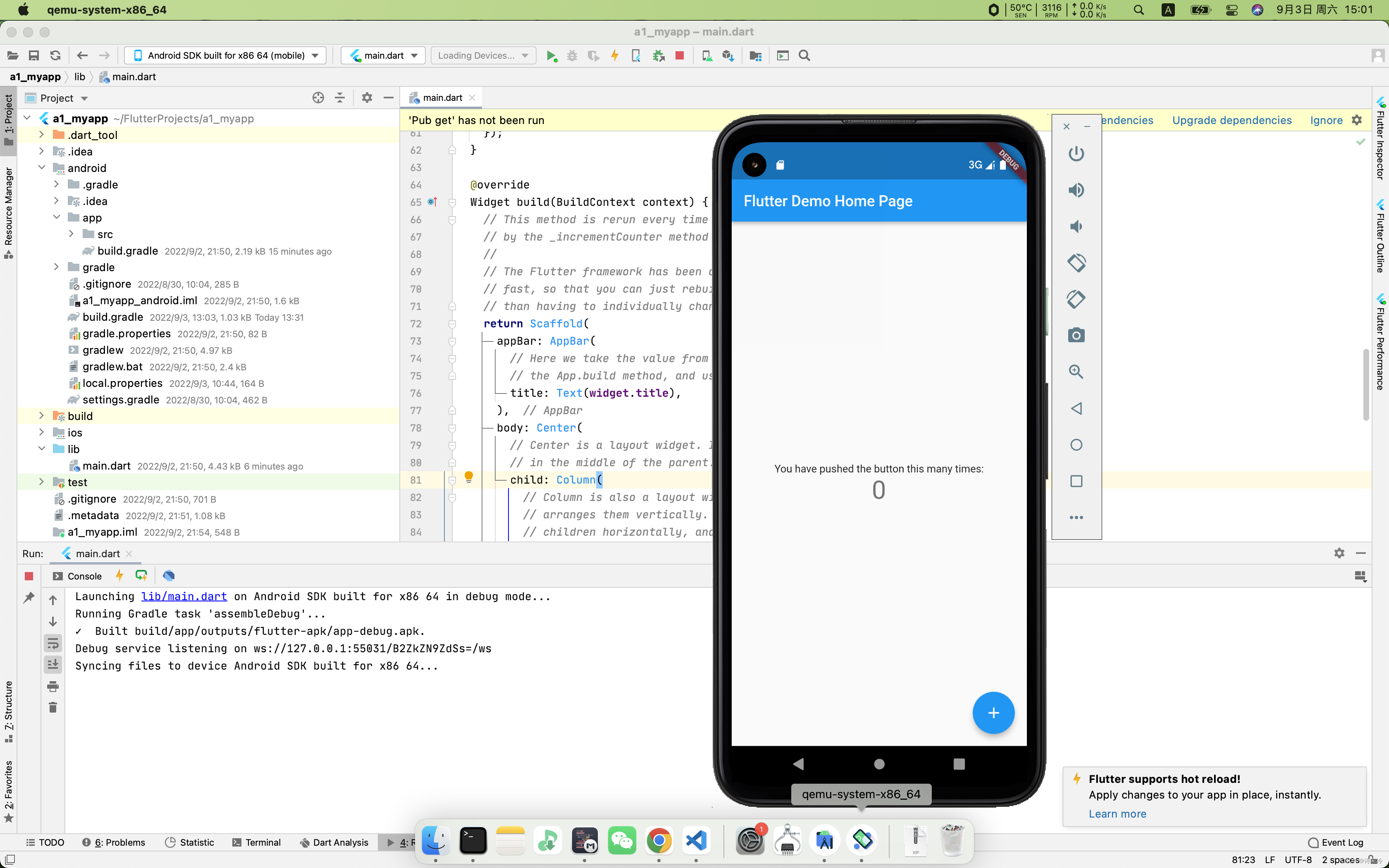
Task: Open the Terminal tab
Action: [257, 842]
